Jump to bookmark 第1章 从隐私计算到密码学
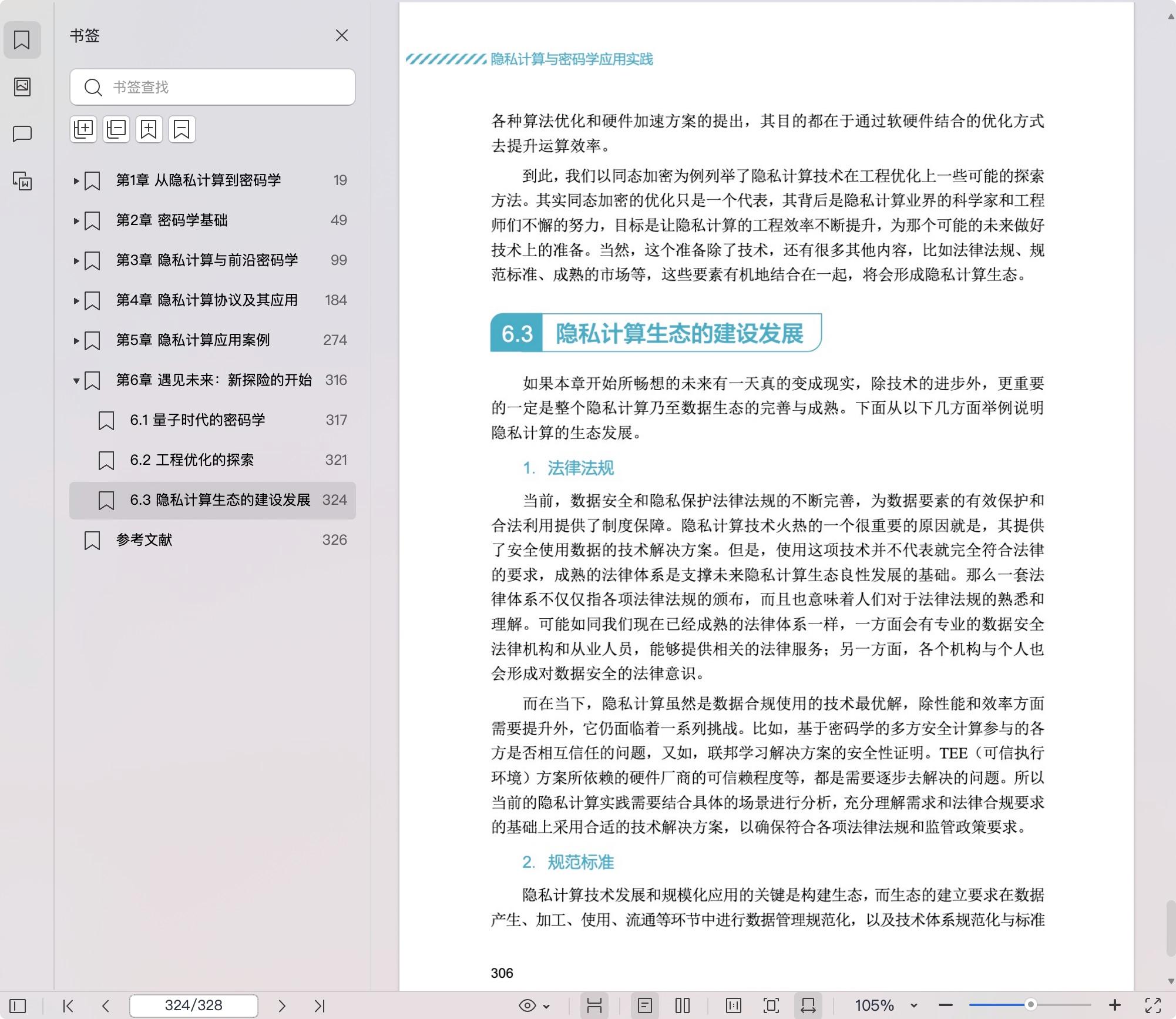The image size is (1176, 1019). [199, 180]
